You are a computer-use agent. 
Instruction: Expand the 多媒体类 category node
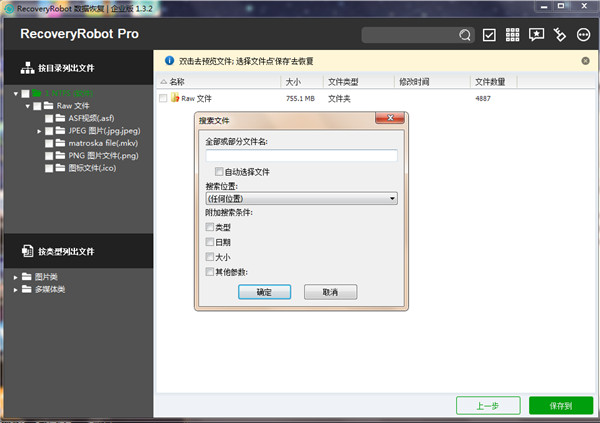point(15,290)
